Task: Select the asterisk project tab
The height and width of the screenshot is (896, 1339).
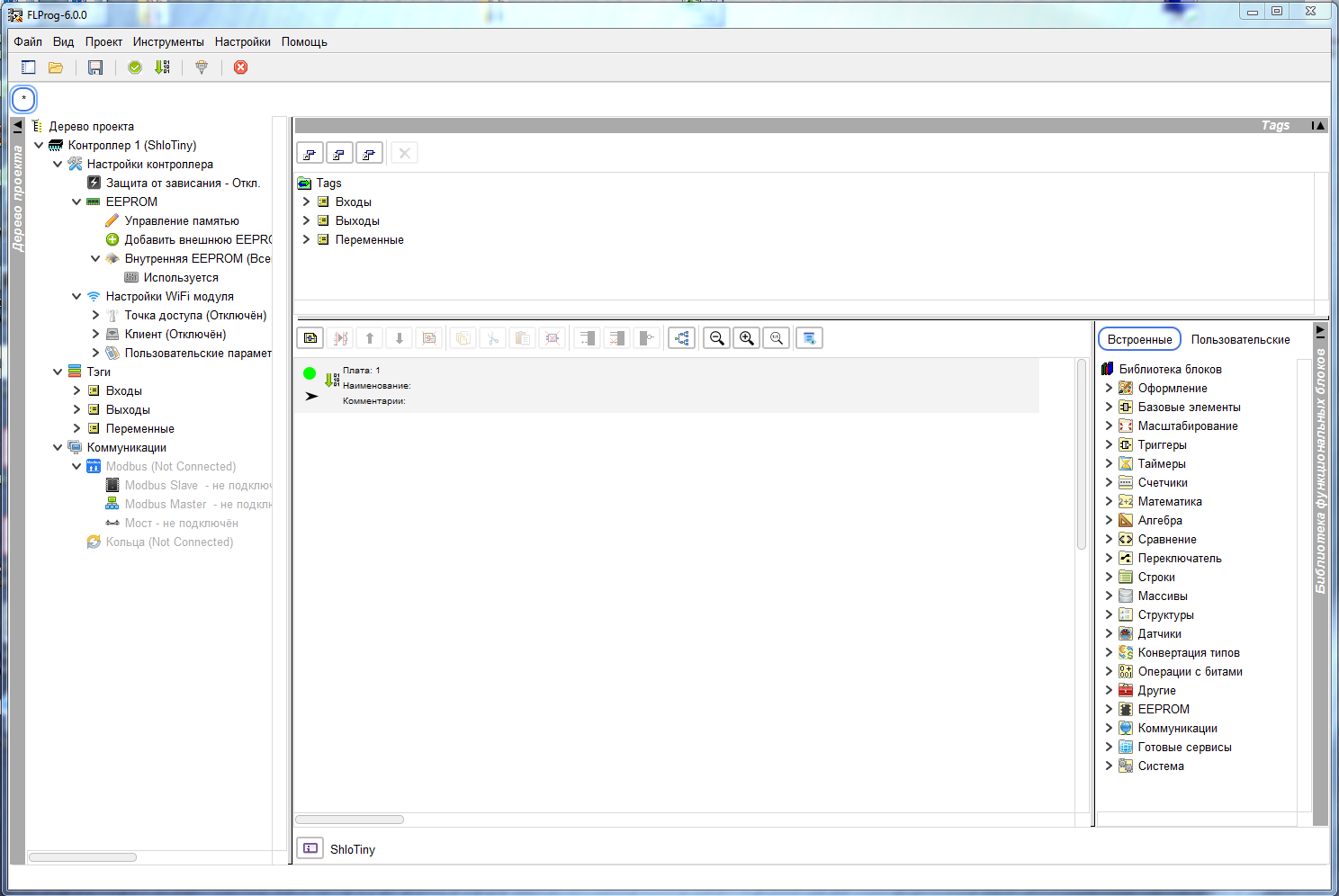Action: pos(23,99)
